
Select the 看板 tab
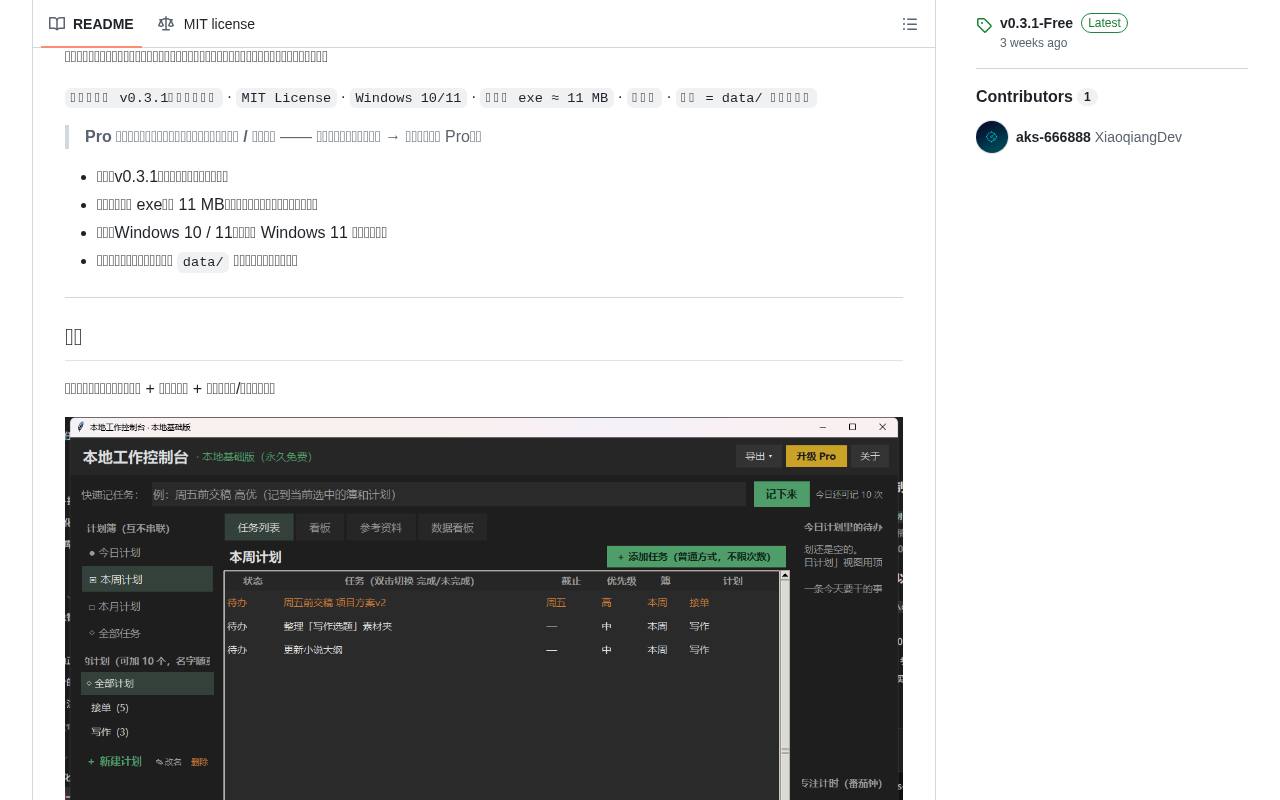[320, 527]
